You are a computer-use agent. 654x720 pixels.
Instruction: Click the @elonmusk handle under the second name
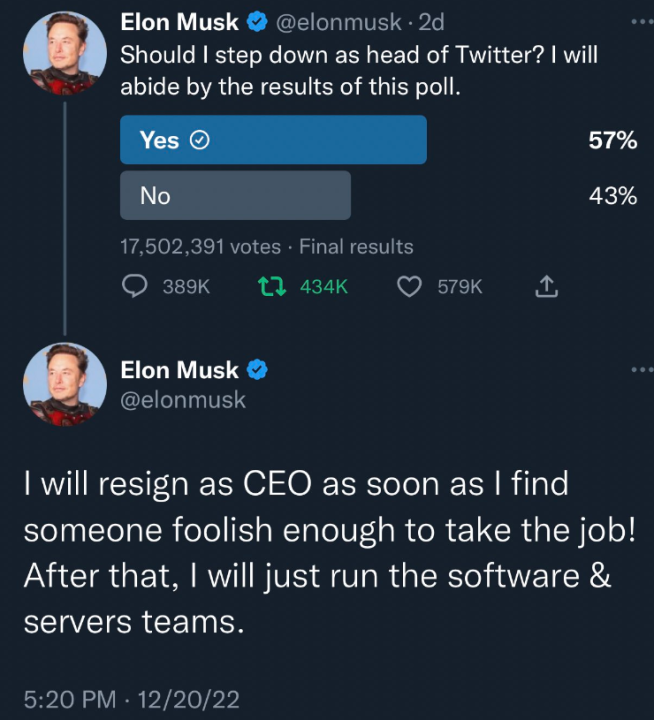(182, 400)
